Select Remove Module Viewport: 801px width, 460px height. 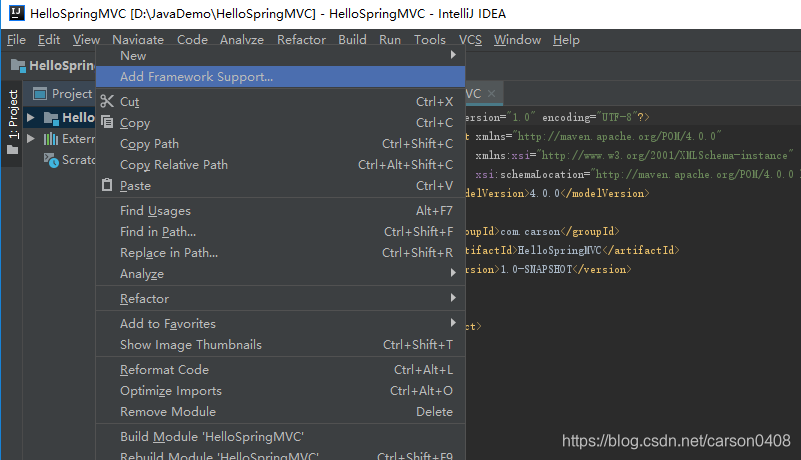tap(280, 411)
